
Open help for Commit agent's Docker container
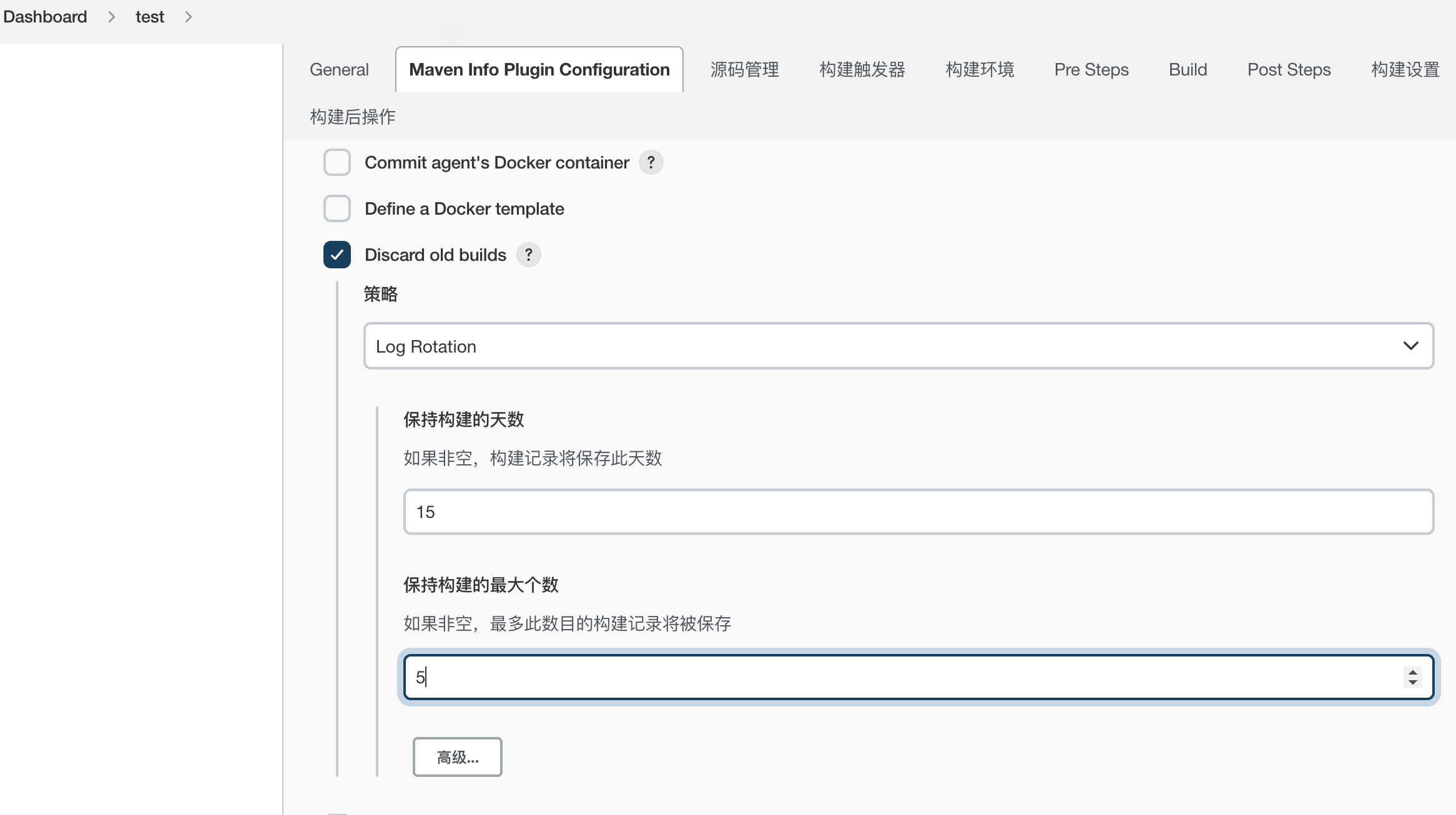click(651, 162)
